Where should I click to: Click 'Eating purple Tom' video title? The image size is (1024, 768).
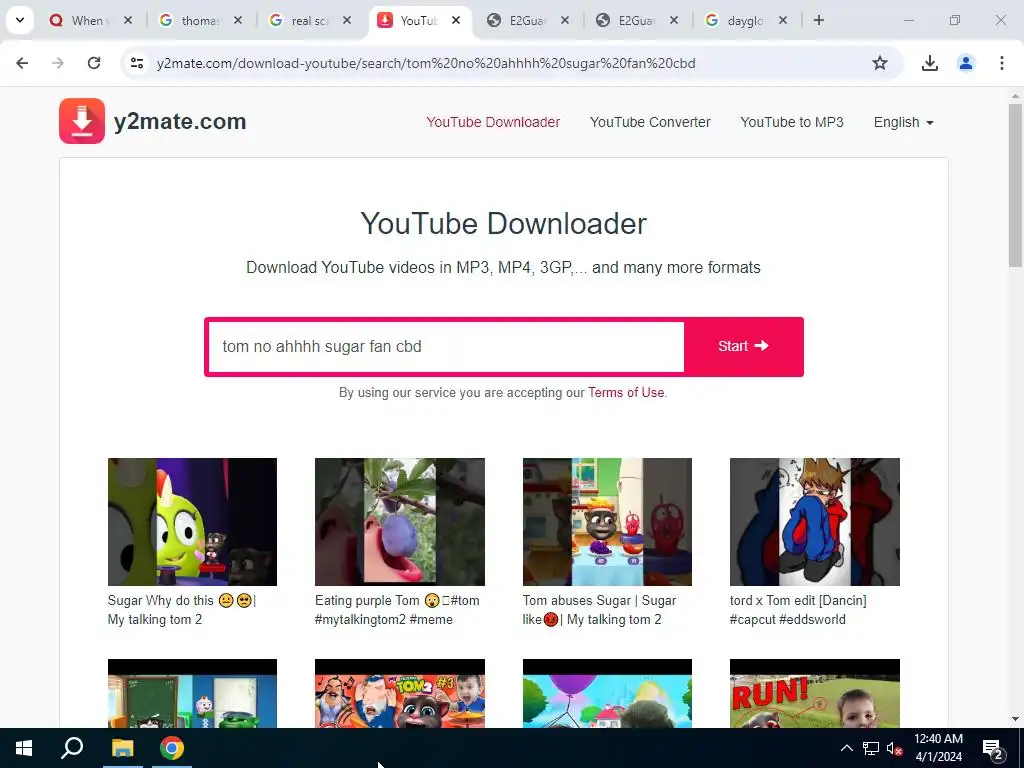coord(397,610)
